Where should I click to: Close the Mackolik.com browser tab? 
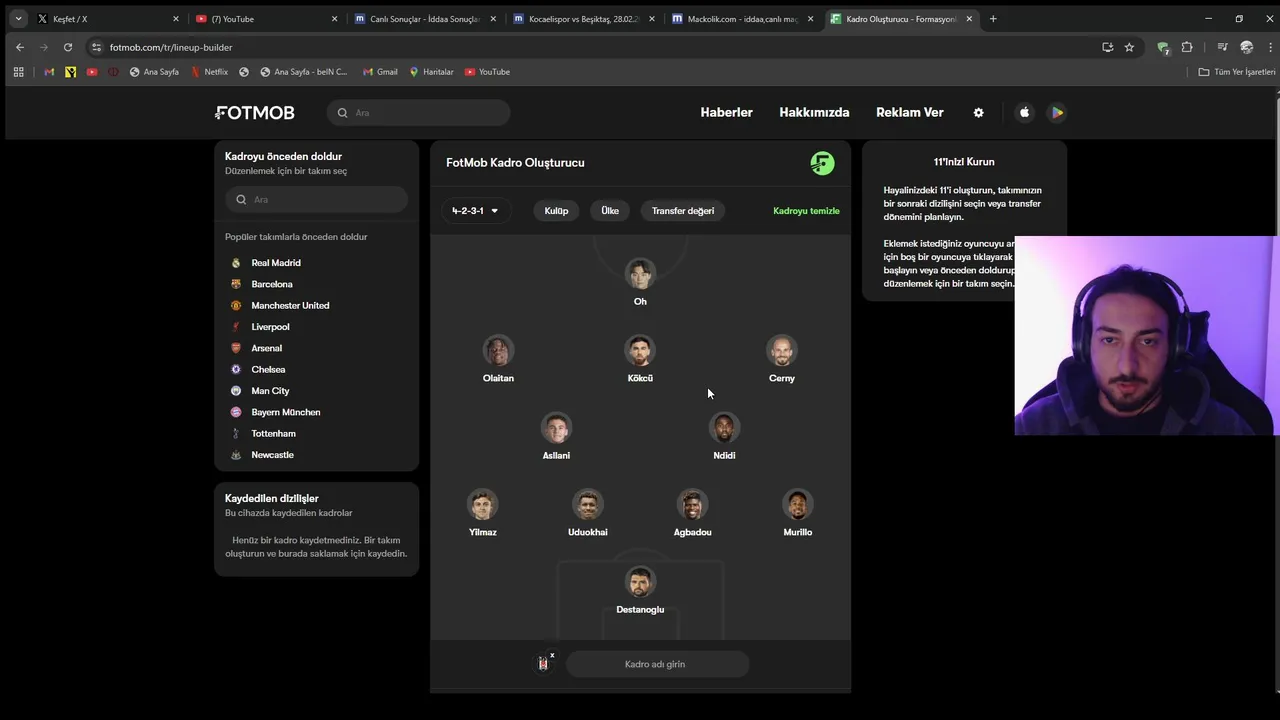(810, 19)
